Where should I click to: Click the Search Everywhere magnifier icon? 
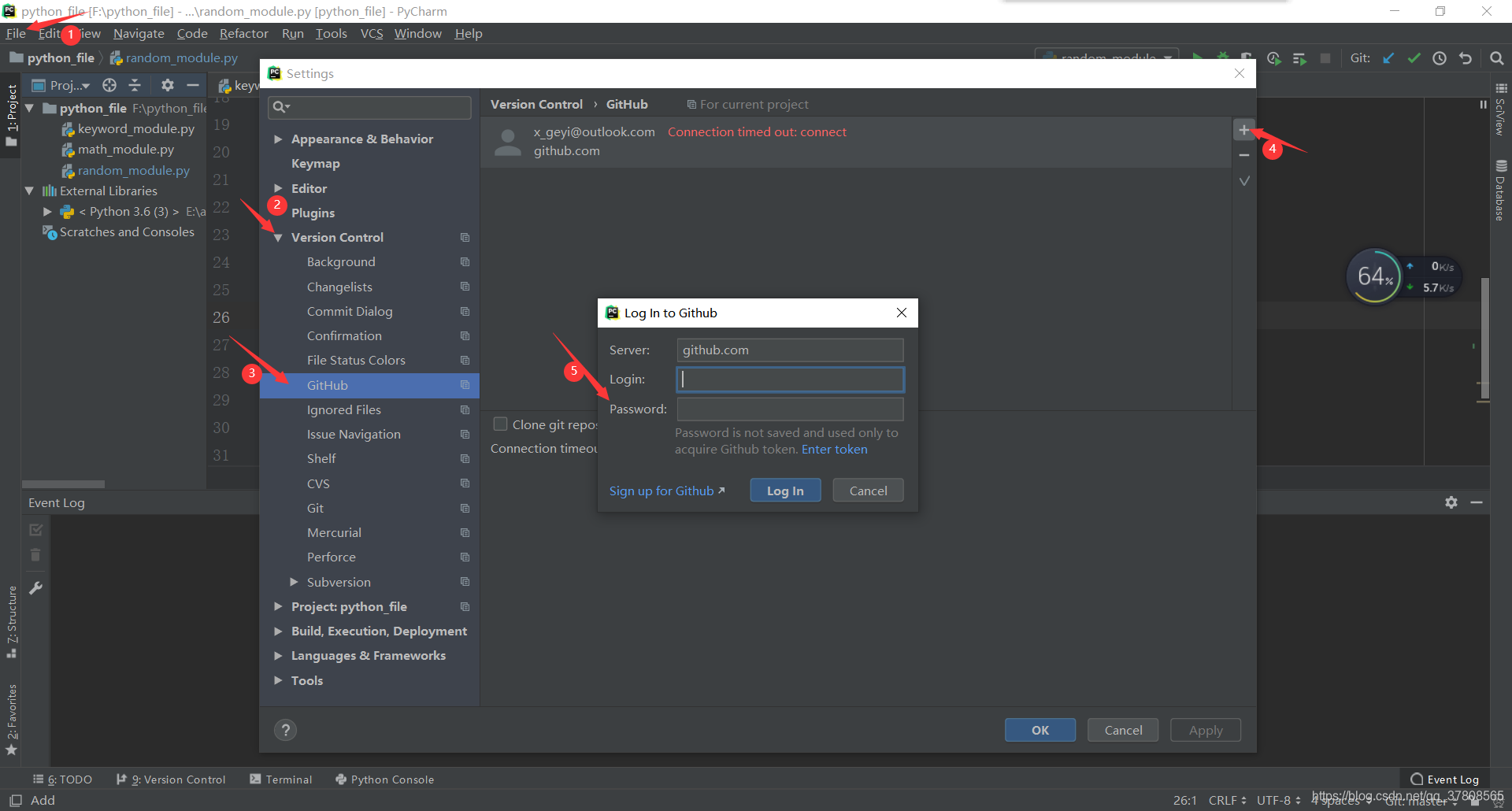[x=1497, y=58]
